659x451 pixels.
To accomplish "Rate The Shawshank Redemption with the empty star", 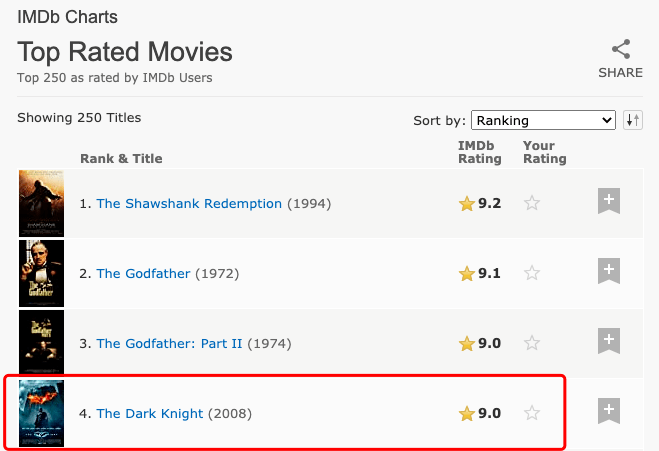I will click(x=532, y=203).
